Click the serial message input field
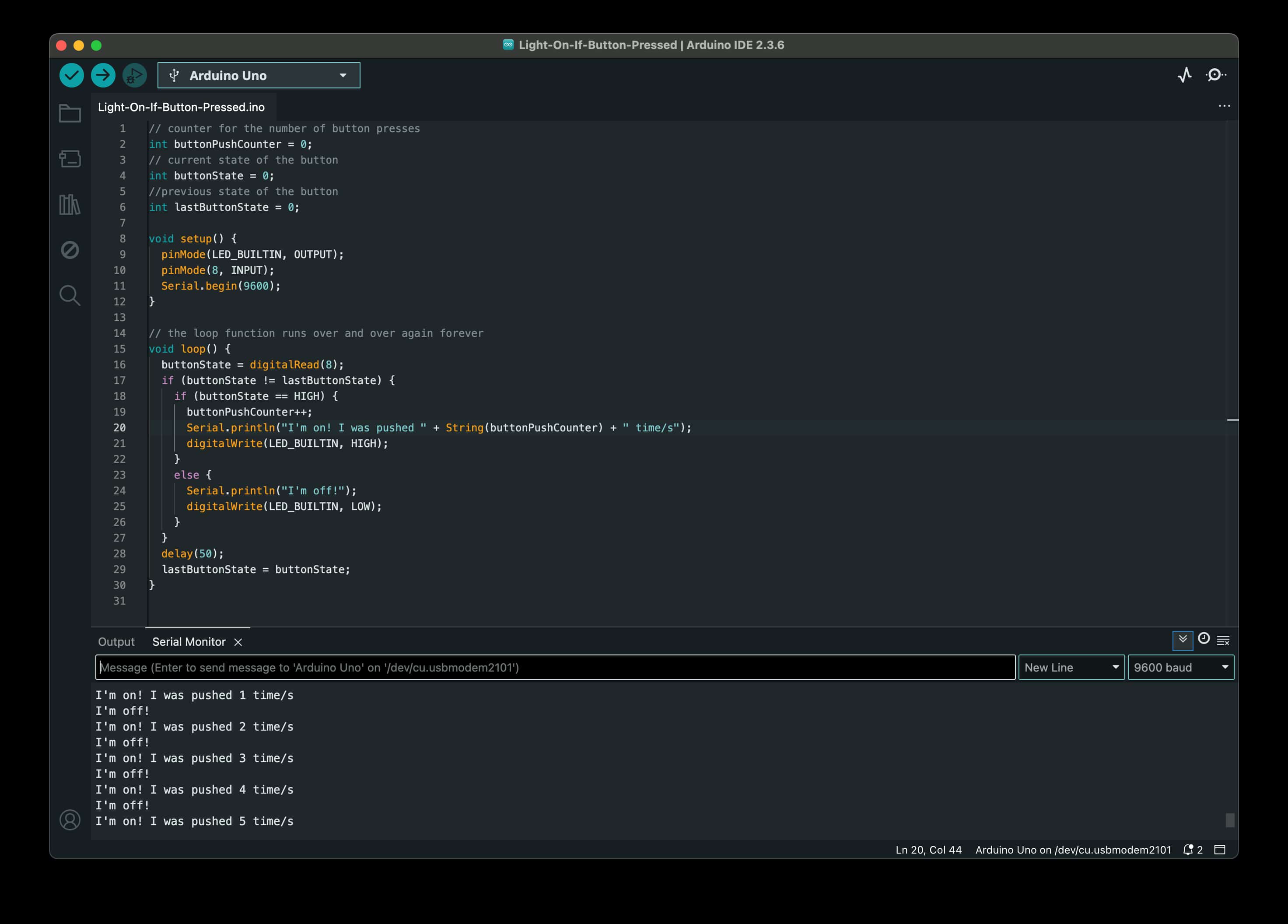 click(555, 667)
